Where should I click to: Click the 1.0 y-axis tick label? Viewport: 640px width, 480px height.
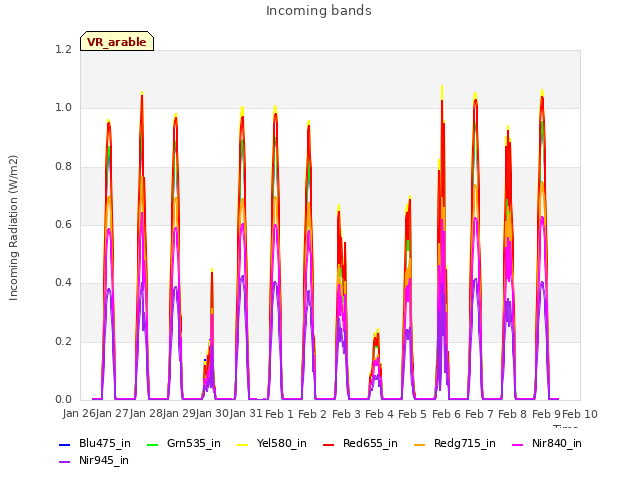[63, 108]
